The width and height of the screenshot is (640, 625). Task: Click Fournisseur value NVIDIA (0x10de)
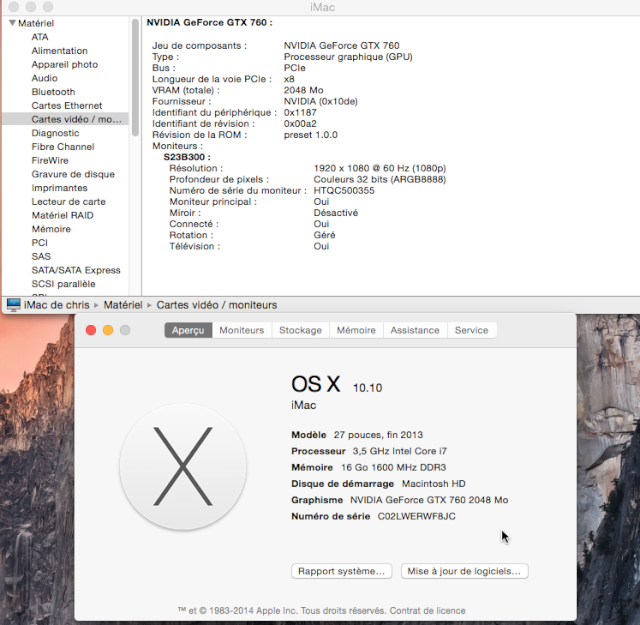tap(320, 101)
